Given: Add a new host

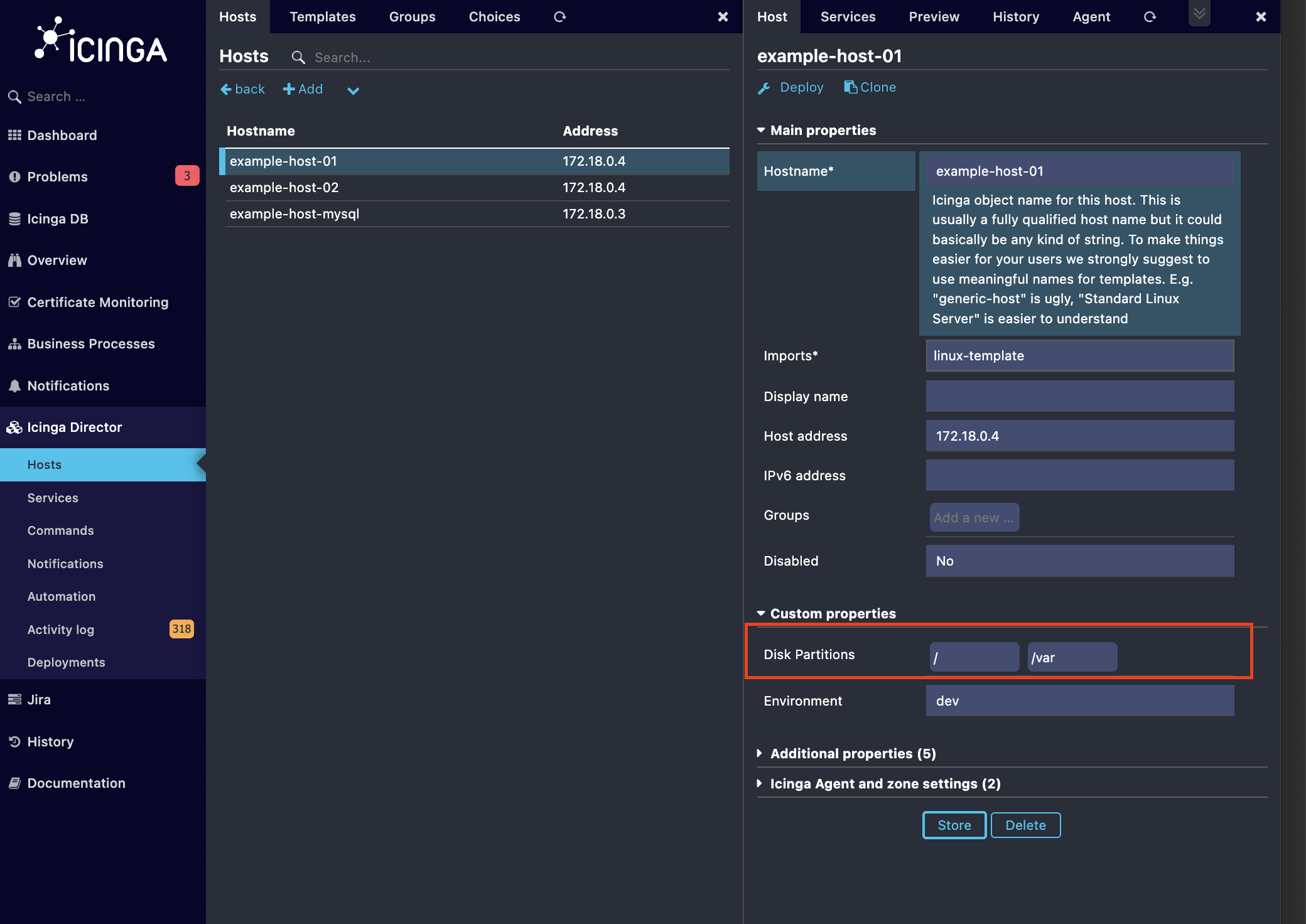Looking at the screenshot, I should click(x=303, y=89).
